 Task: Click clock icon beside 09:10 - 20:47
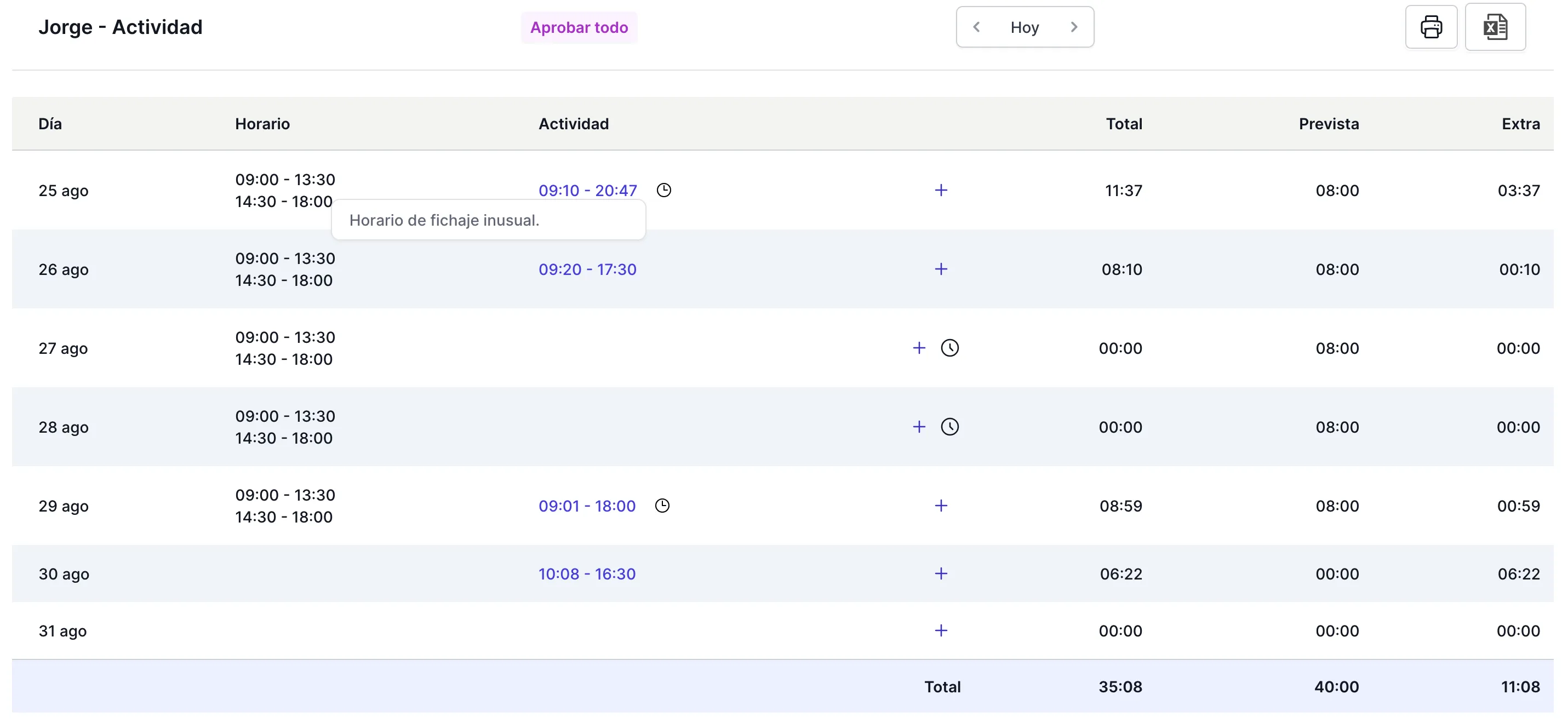click(663, 191)
